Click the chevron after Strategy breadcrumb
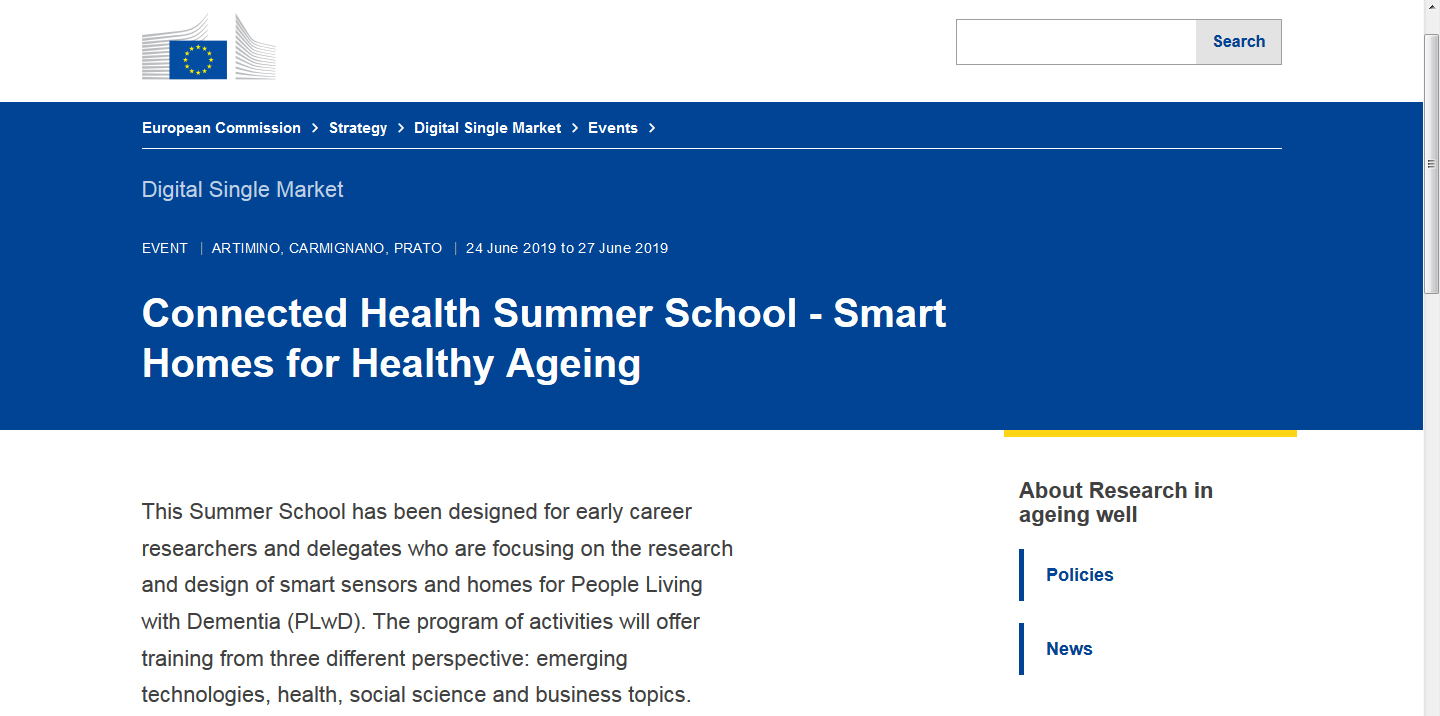This screenshot has width=1440, height=716. [x=401, y=128]
